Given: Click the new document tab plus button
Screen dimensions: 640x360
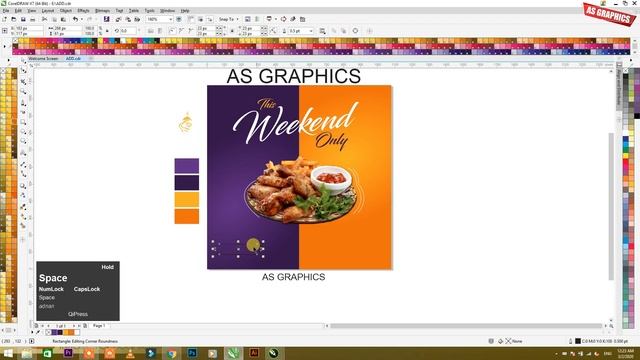Looking at the screenshot, I should [91, 59].
